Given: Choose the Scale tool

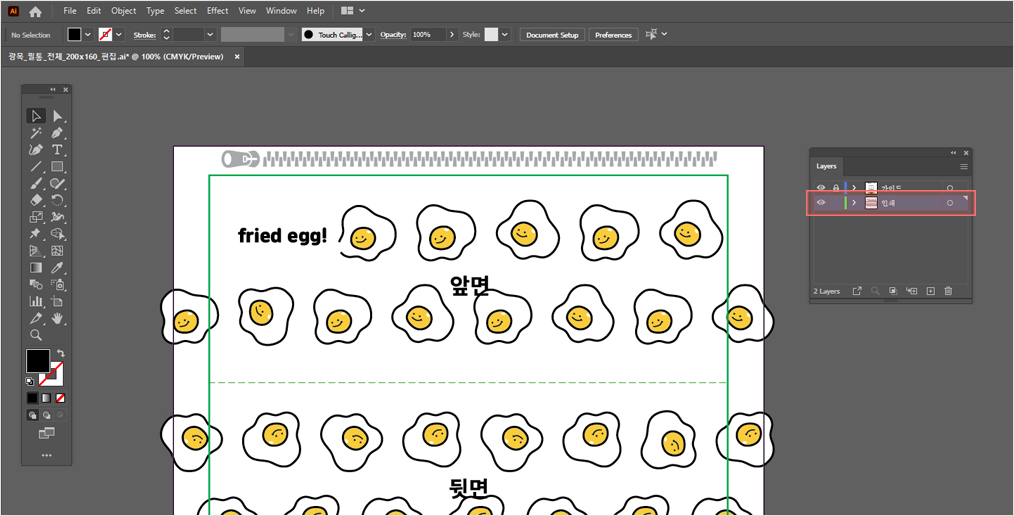Looking at the screenshot, I should 36,217.
